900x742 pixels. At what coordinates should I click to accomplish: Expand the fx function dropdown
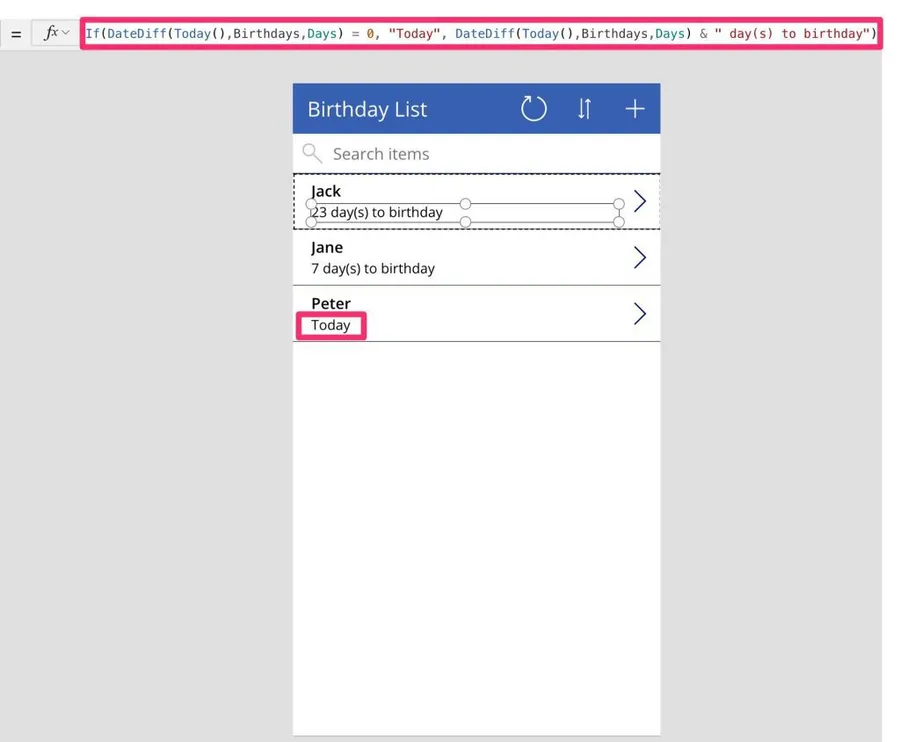click(56, 33)
